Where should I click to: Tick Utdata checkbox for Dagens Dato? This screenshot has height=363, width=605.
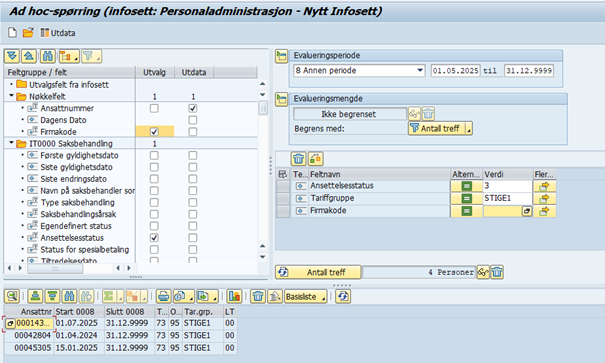[193, 120]
